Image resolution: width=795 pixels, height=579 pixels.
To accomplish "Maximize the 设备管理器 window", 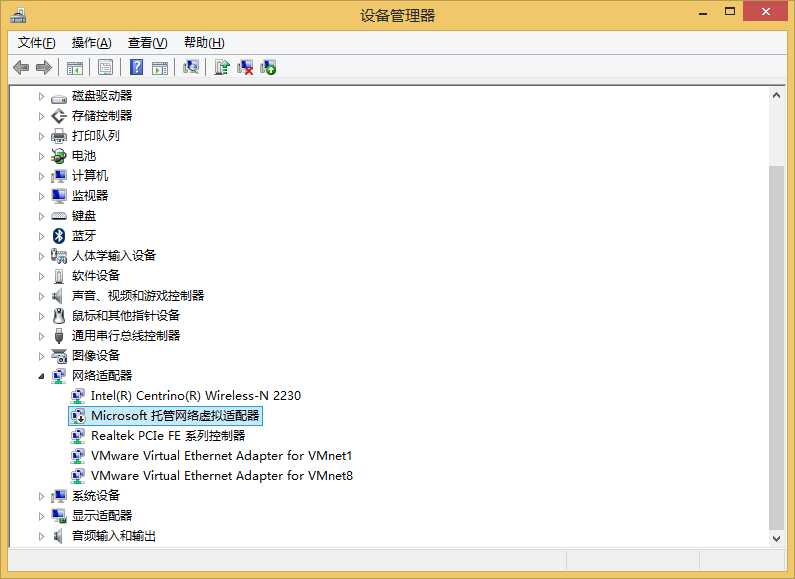I will (730, 12).
